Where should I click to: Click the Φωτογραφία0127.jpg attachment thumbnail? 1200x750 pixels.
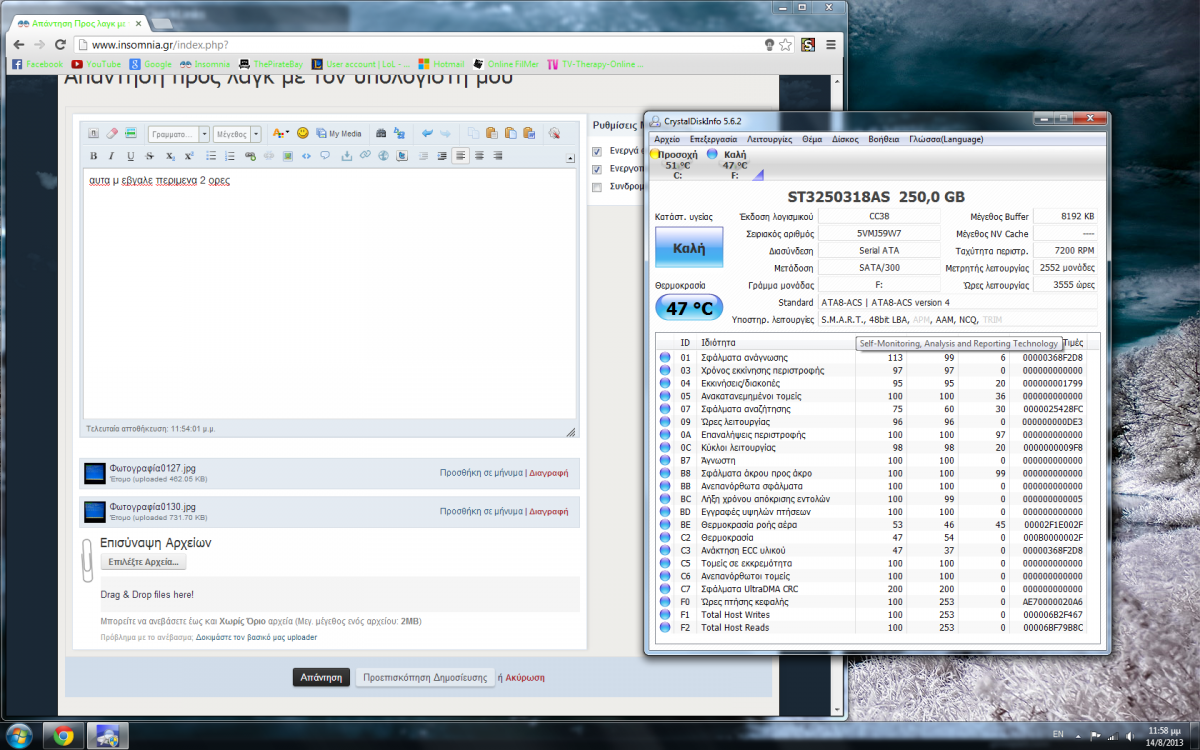(x=94, y=473)
